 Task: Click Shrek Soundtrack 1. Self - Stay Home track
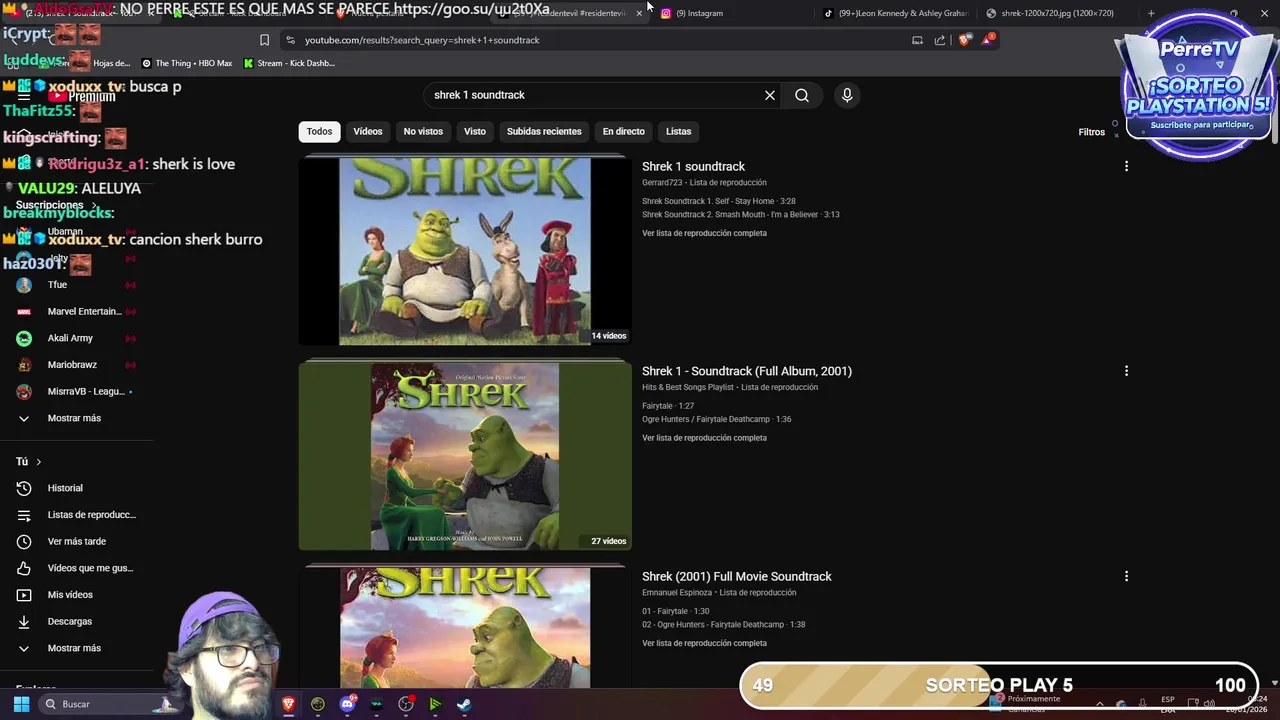click(719, 201)
